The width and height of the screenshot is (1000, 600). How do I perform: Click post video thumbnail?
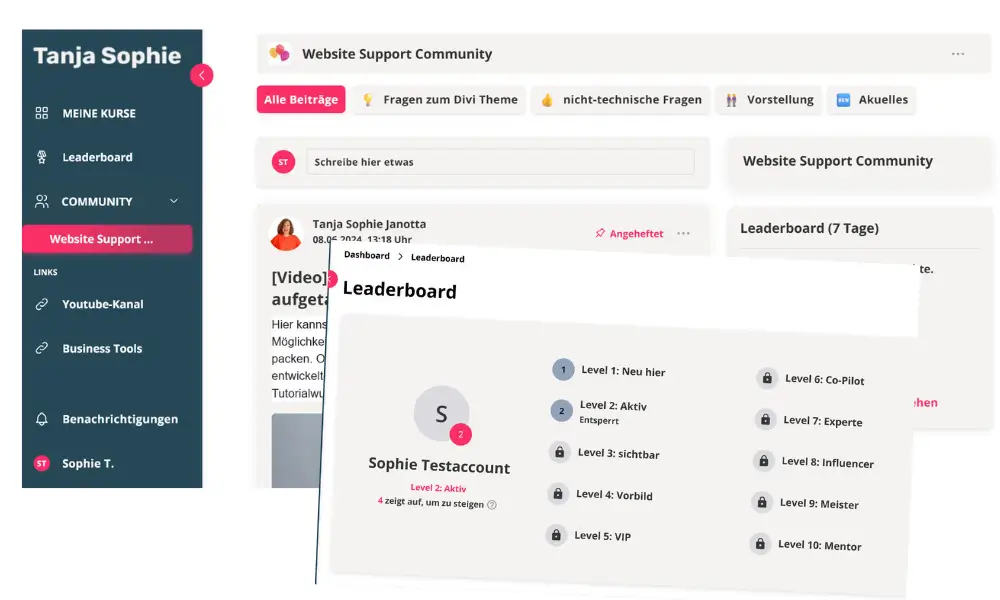tap(297, 451)
